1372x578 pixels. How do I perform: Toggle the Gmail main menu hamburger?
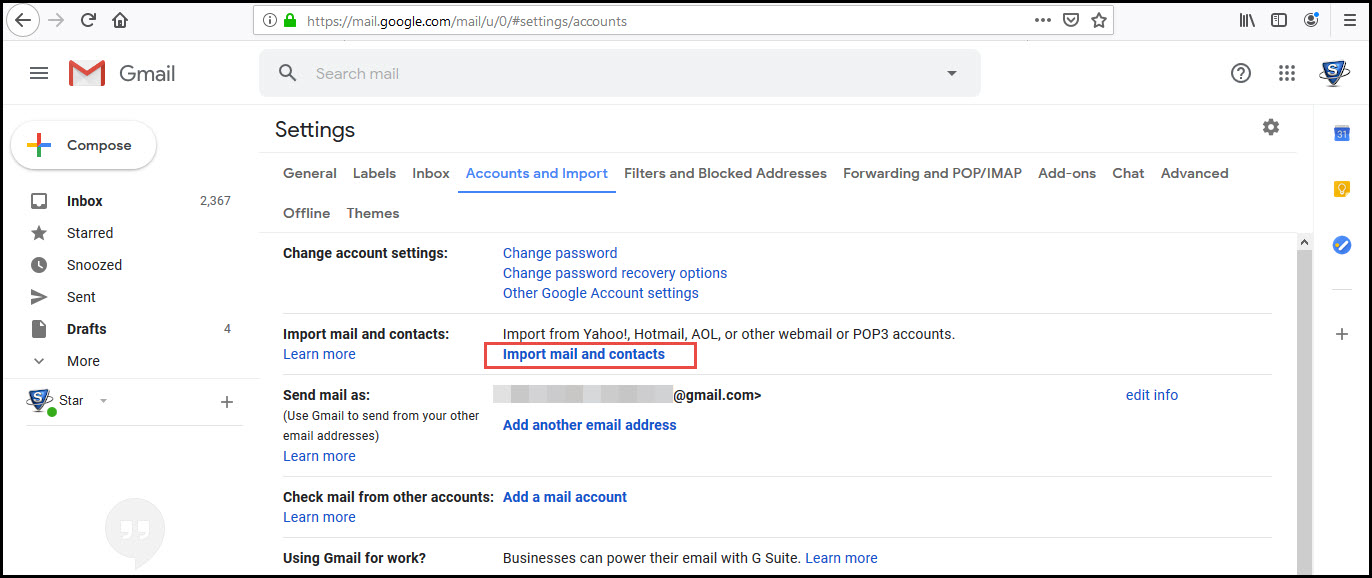click(39, 73)
